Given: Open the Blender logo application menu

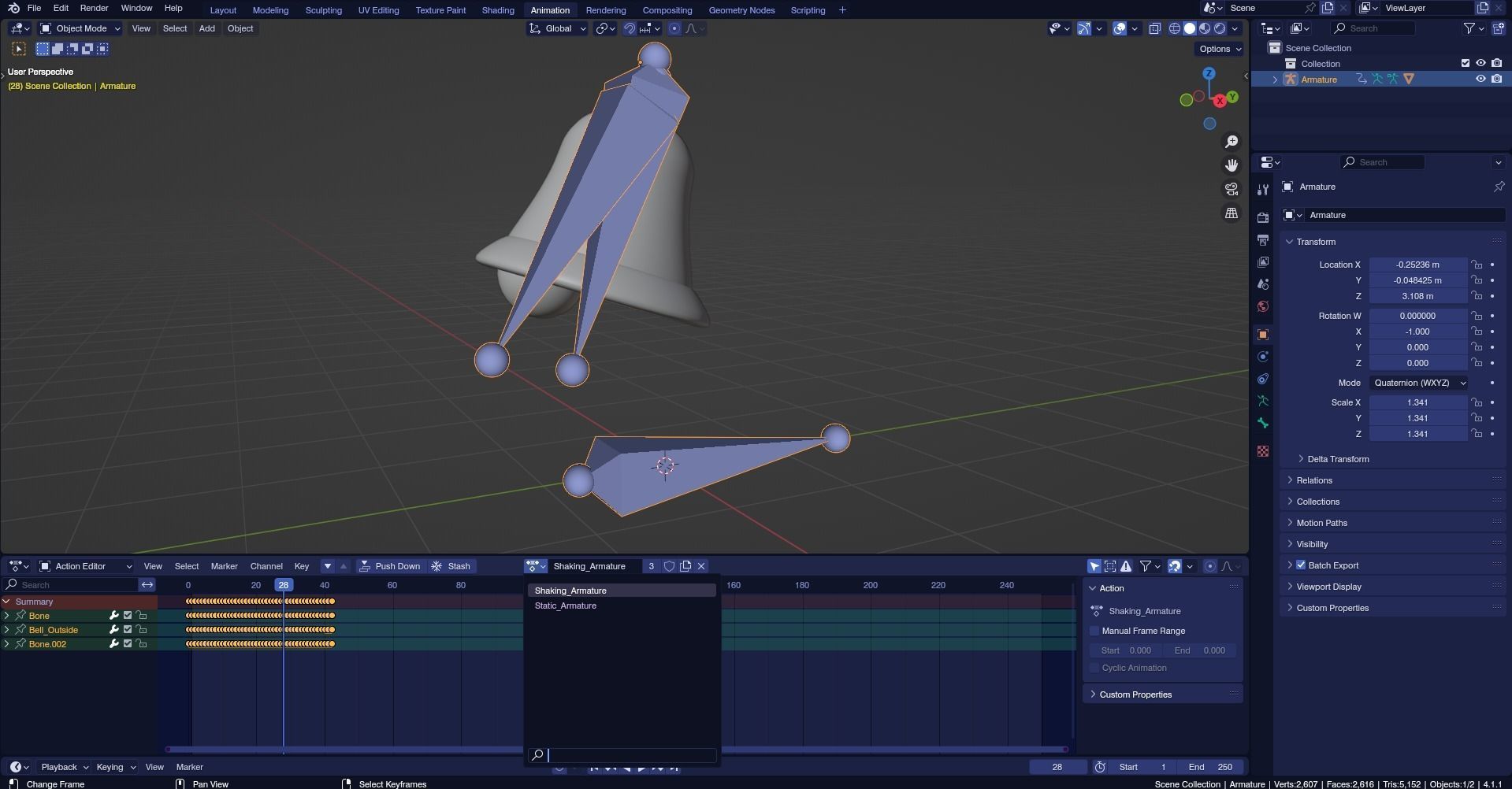Looking at the screenshot, I should click(13, 9).
